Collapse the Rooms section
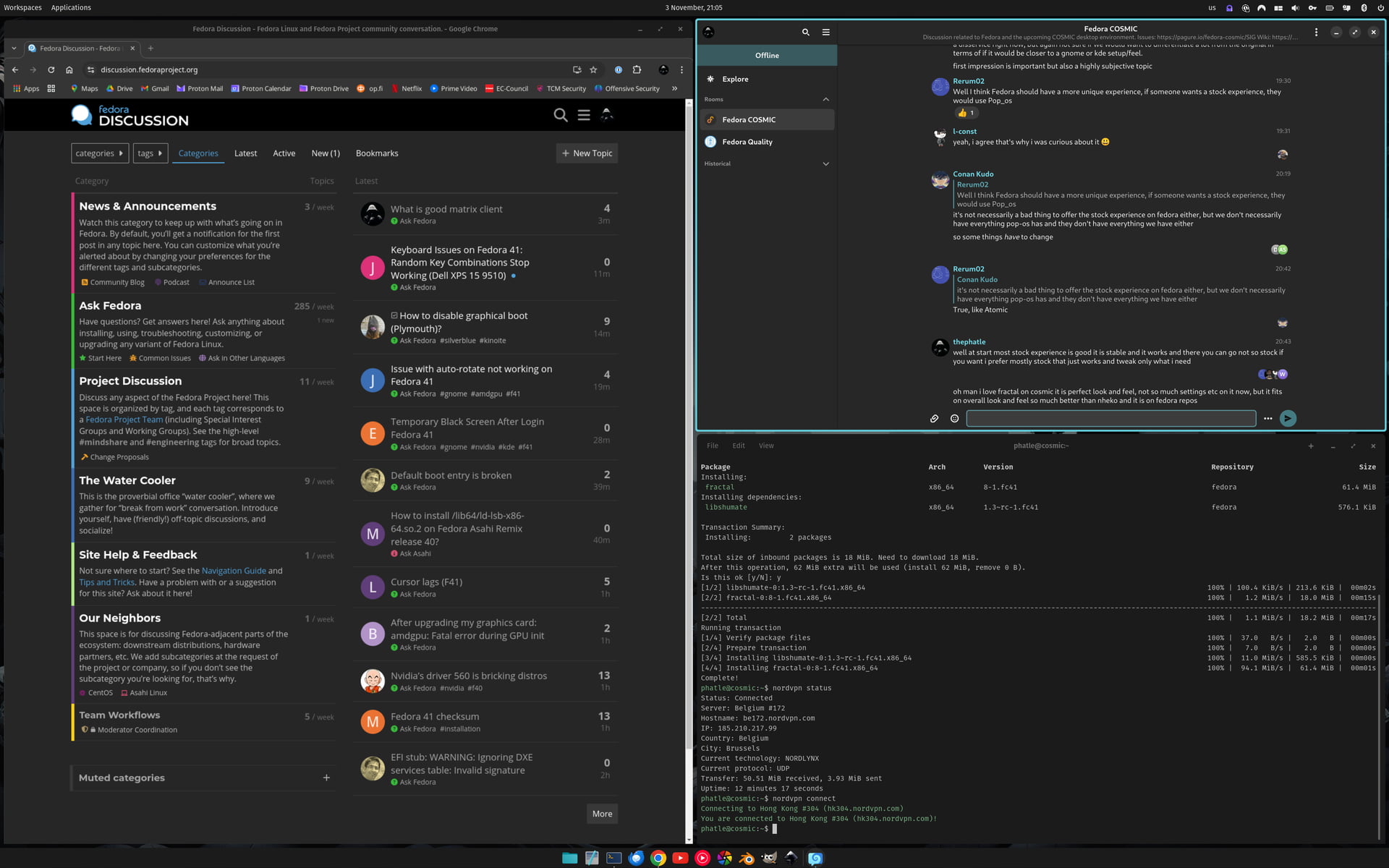 click(825, 99)
